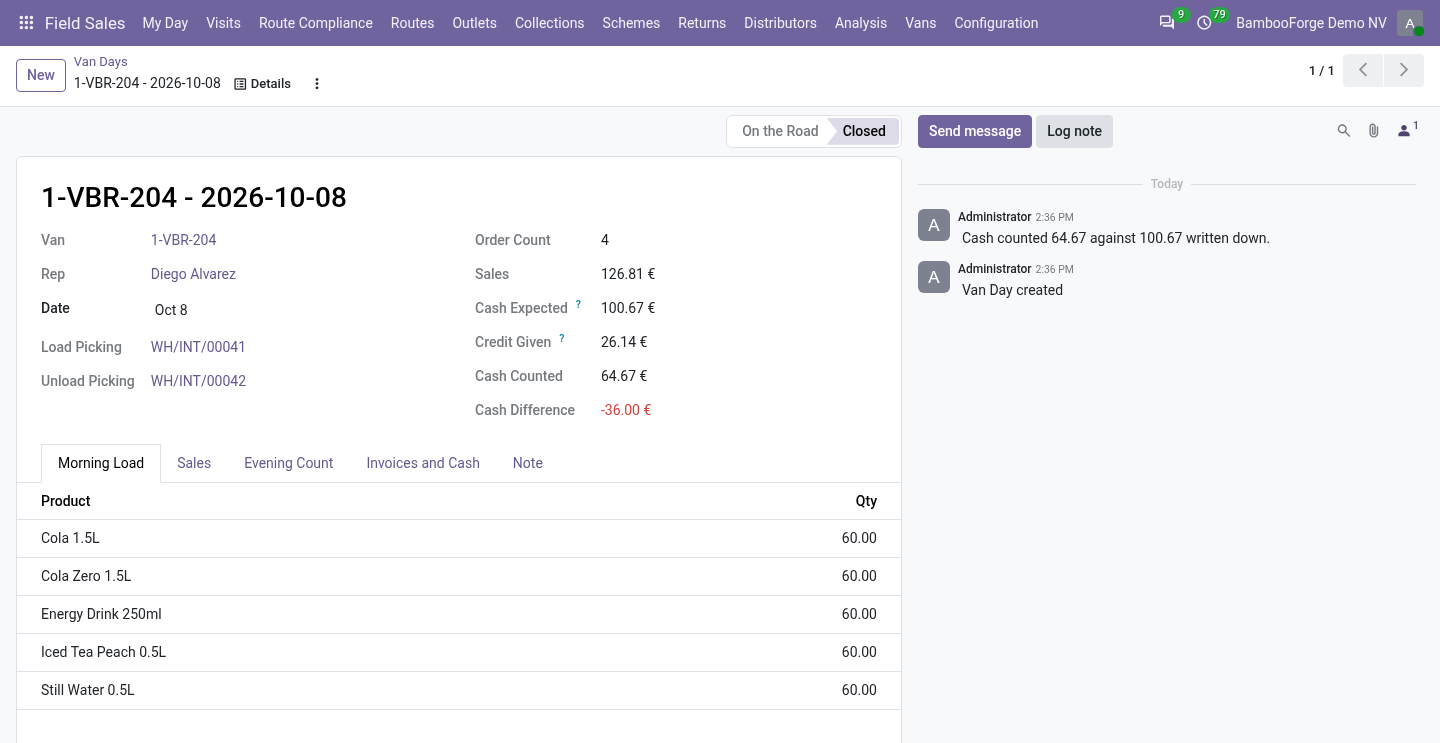Screen dimensions: 1440x743
Task: Open the activities clock icon with badge 79
Action: point(1205,22)
